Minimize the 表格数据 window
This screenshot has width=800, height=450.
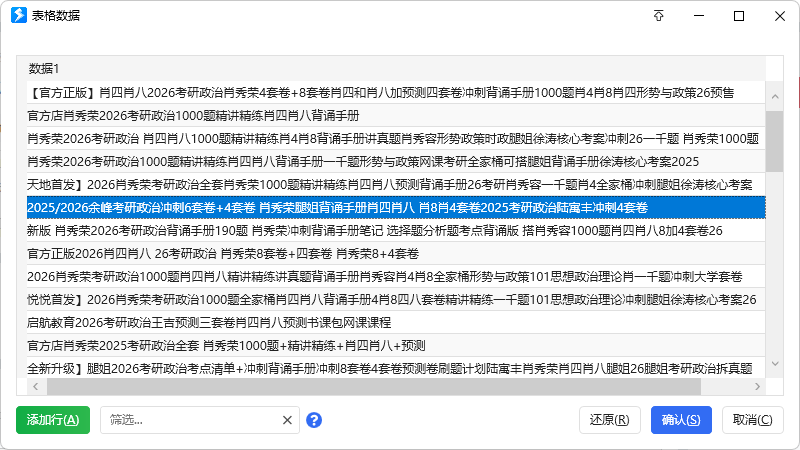pos(699,16)
